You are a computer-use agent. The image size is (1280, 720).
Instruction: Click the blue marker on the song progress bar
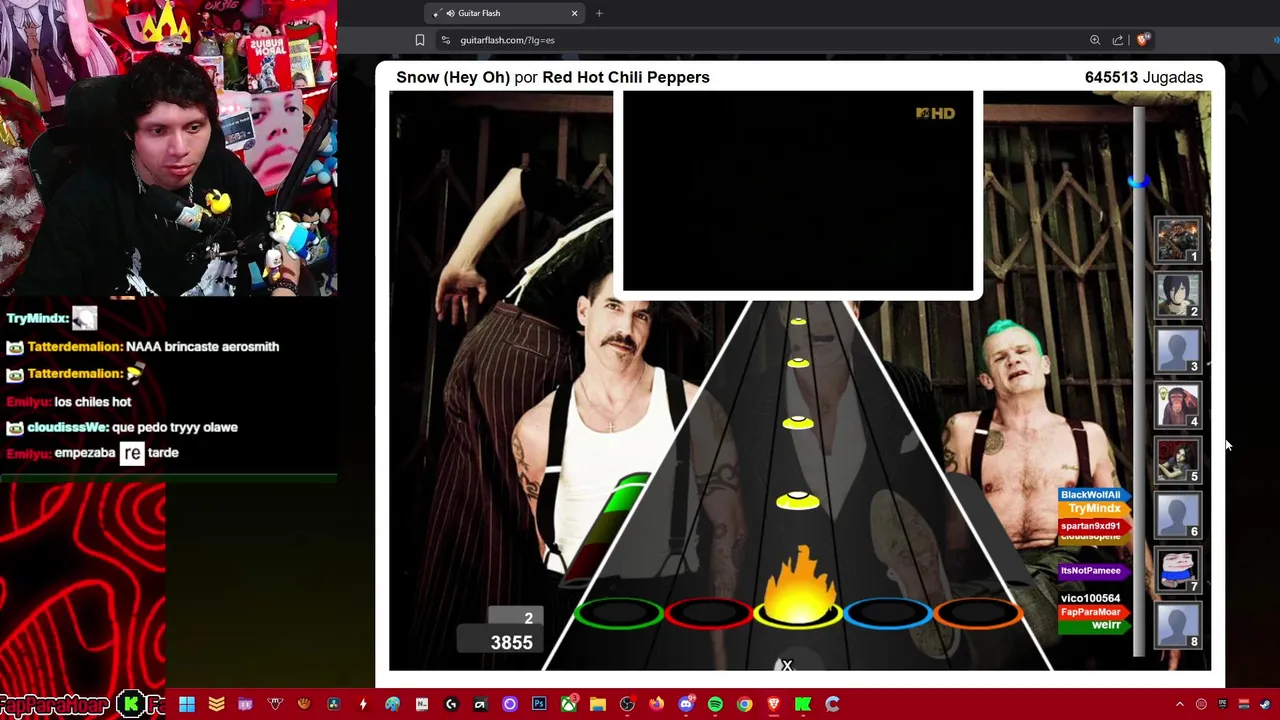point(1138,182)
